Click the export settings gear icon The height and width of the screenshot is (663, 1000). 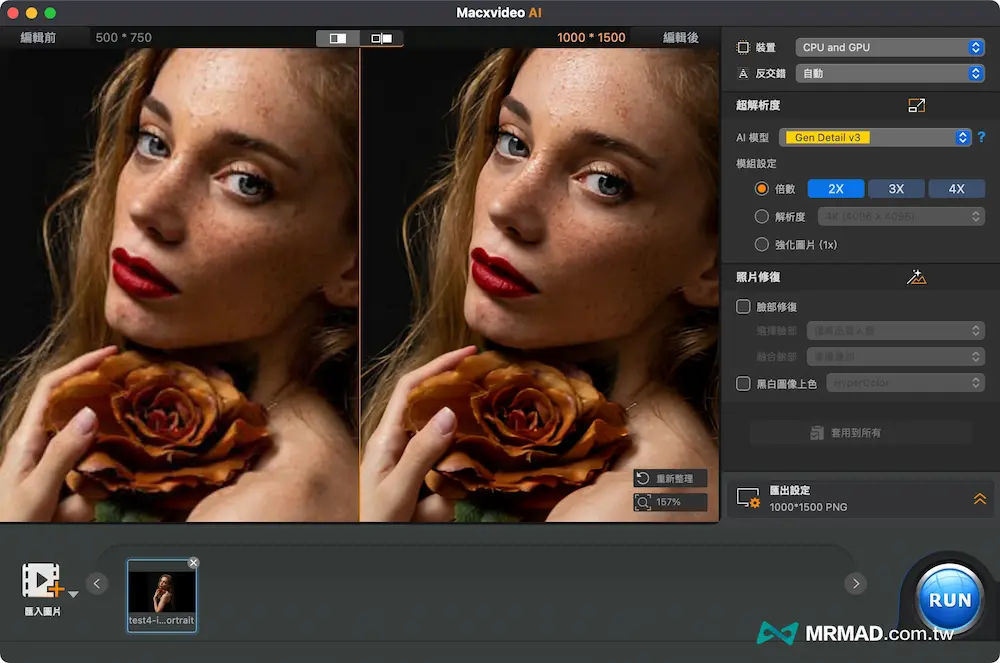pyautogui.click(x=747, y=498)
